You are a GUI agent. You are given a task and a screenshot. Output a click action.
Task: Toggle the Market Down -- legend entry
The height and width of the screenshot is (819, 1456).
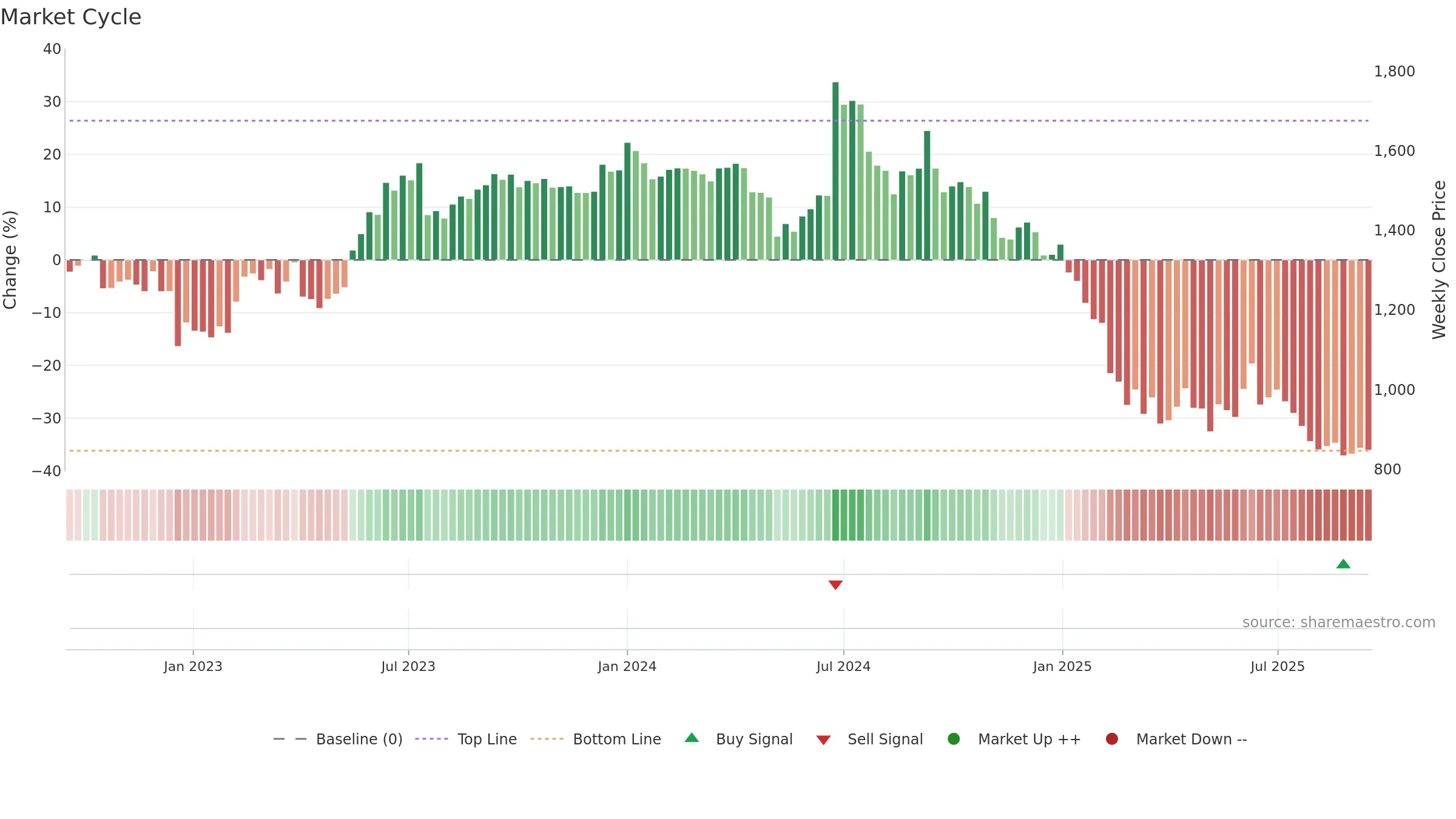pos(1176,739)
